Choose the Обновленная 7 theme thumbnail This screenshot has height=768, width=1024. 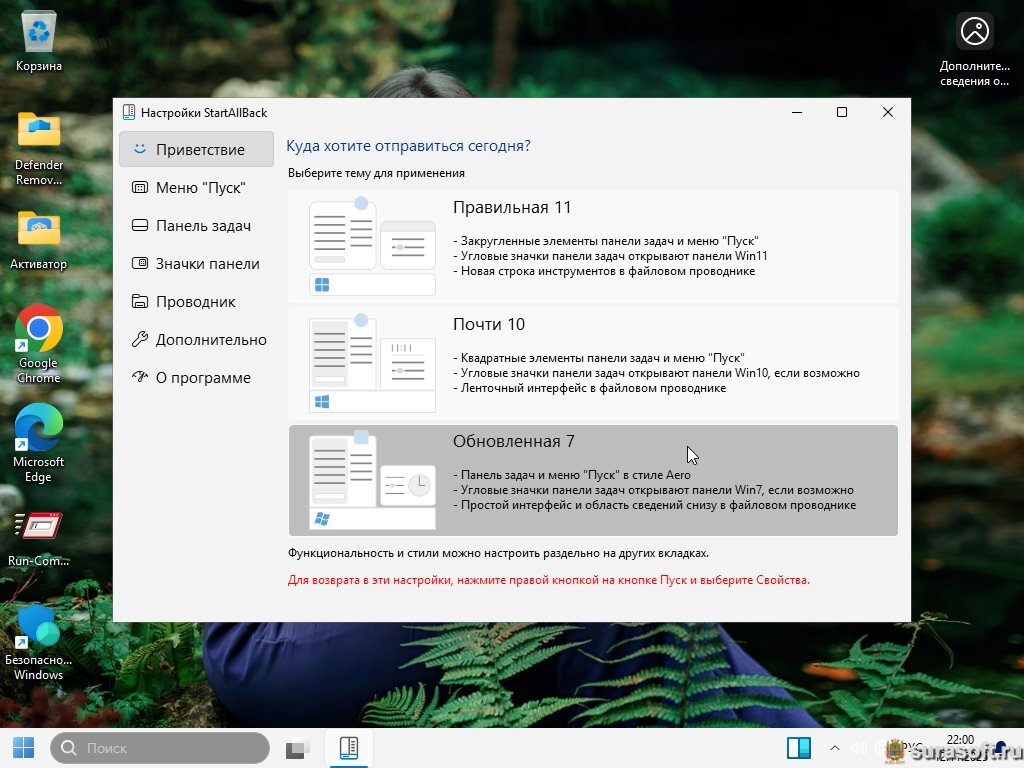coord(372,480)
